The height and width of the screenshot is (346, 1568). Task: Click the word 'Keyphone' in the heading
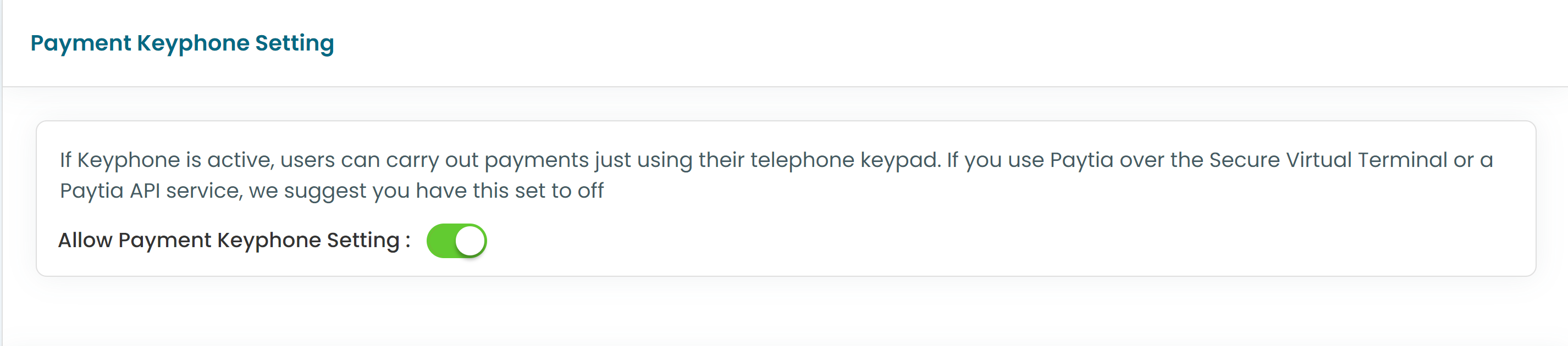193,44
